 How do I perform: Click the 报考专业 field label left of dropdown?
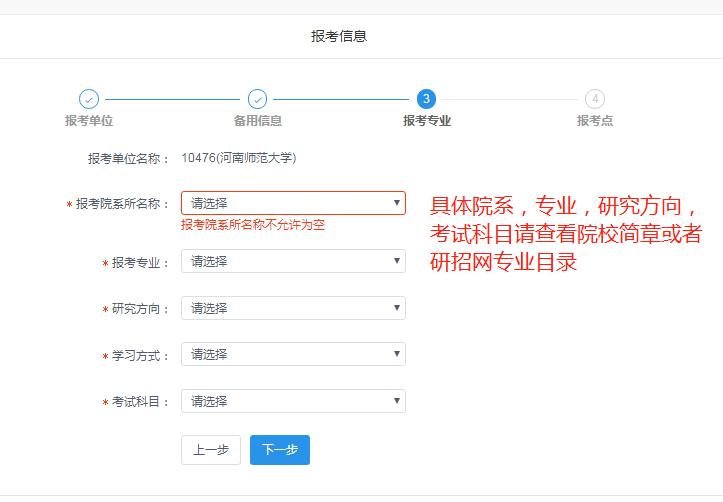(140, 263)
